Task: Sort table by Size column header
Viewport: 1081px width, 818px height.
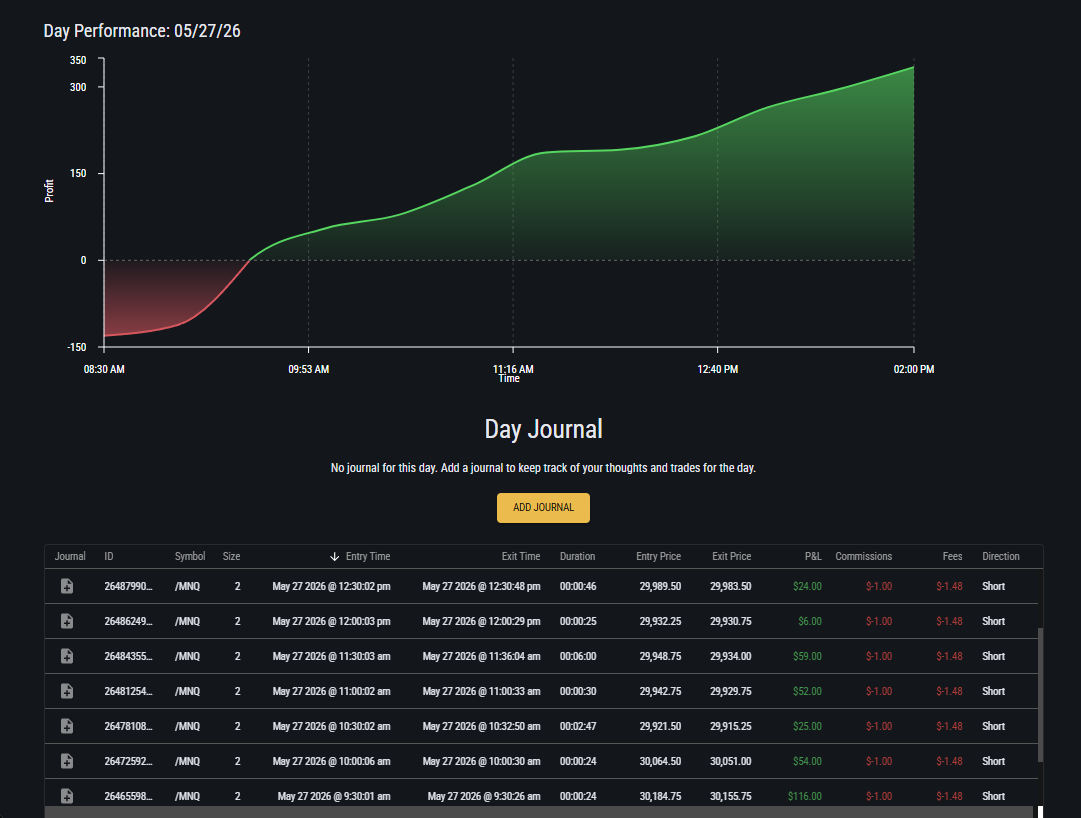Action: (x=231, y=556)
